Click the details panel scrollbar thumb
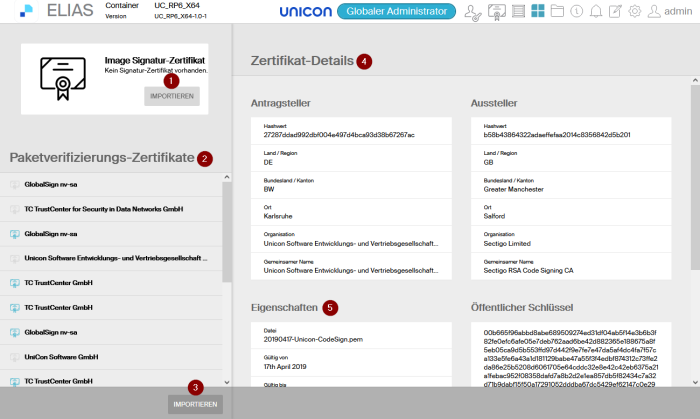Screen dimensions: 700x419 pyautogui.click(x=695, y=178)
